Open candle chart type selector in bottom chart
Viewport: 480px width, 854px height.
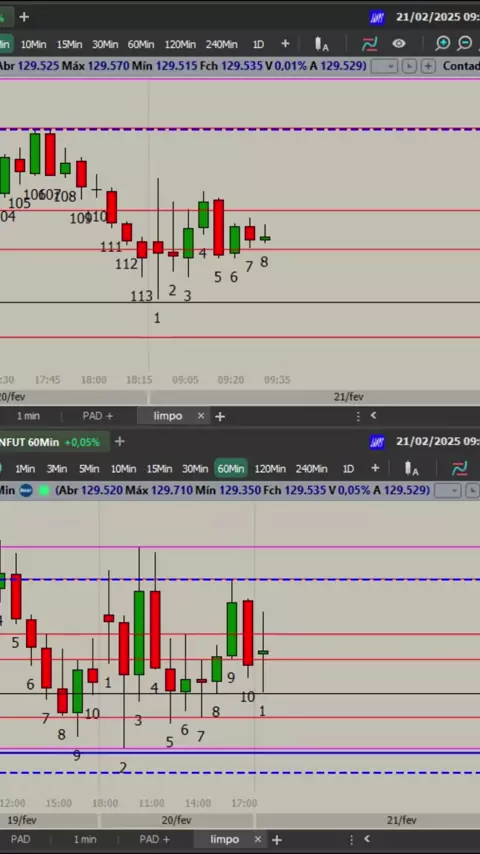click(x=411, y=468)
